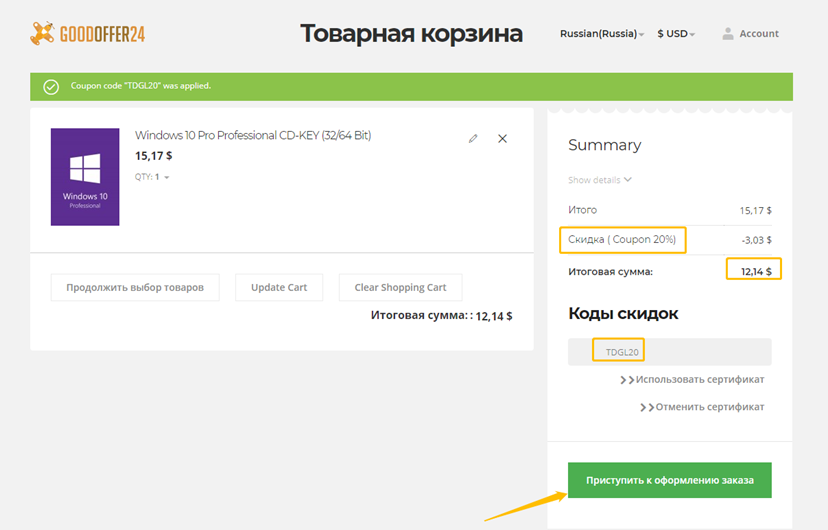Click the GoodOffer24 logo
Screen dimensions: 828x530
88,34
